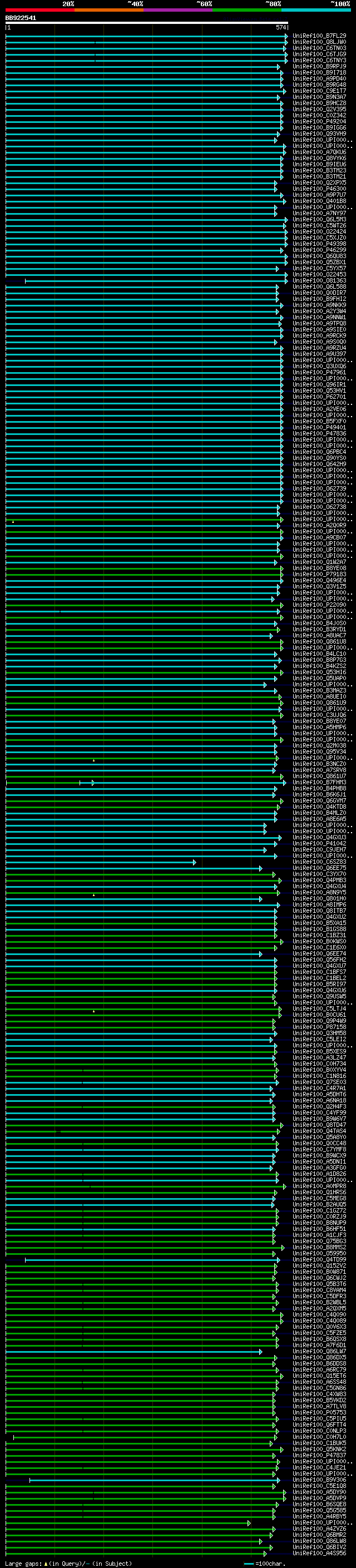
Task: Click label UniRef100_O81363
Action: [319, 280]
